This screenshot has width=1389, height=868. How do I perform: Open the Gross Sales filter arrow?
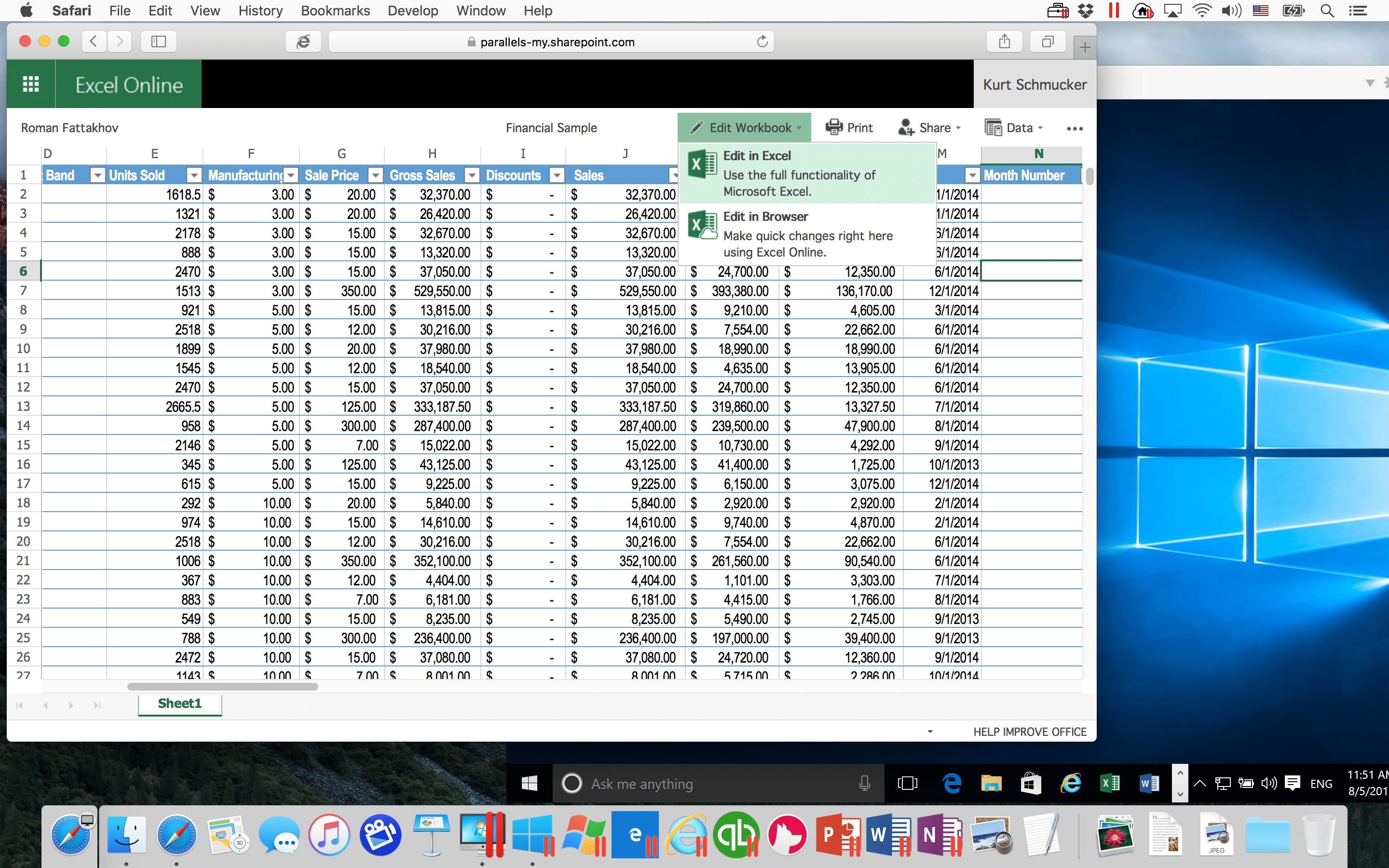pyautogui.click(x=472, y=176)
